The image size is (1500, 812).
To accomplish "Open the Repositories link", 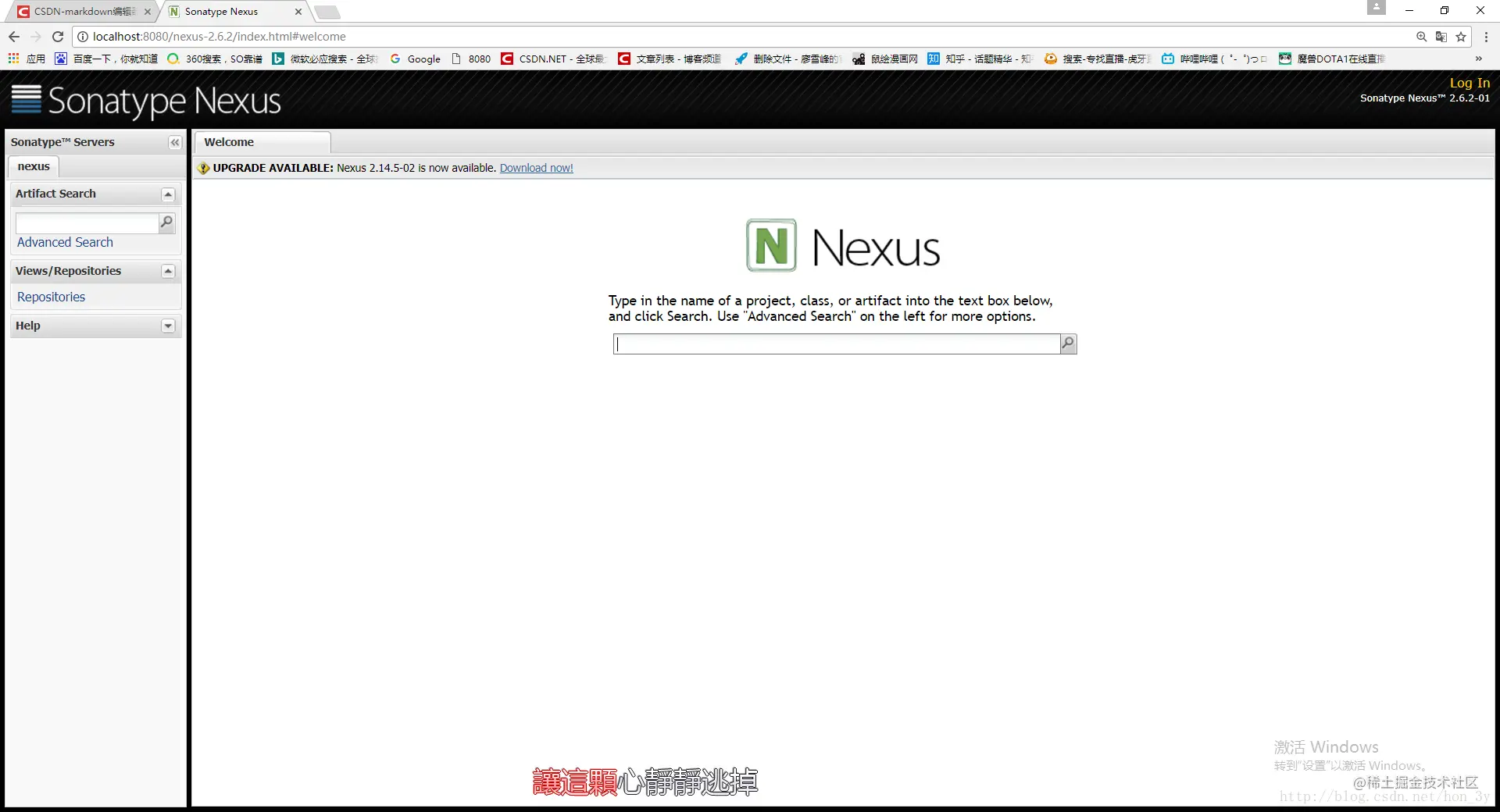I will pos(51,297).
